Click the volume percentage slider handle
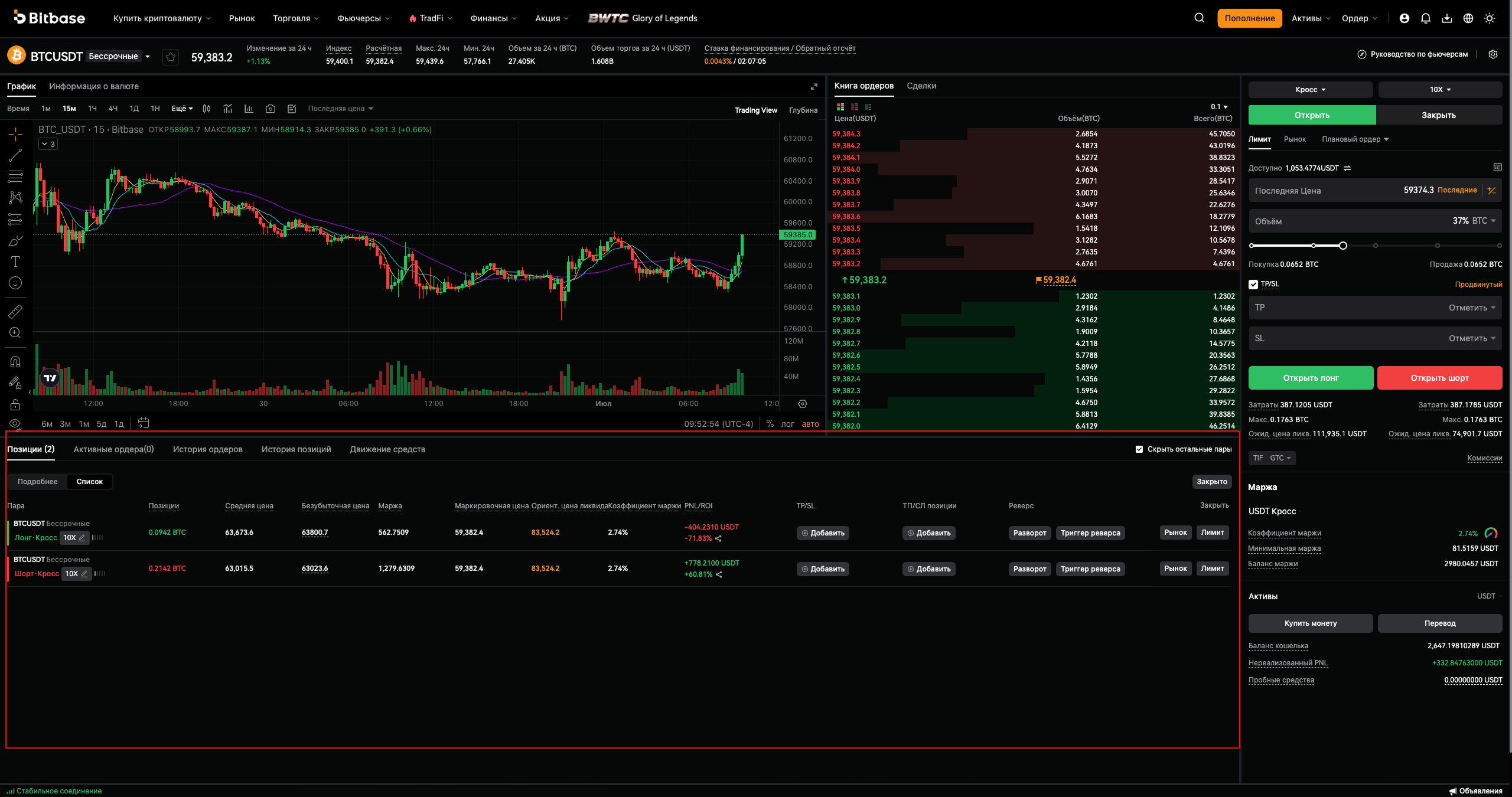Screen dimensions: 1512x797 coord(1343,246)
